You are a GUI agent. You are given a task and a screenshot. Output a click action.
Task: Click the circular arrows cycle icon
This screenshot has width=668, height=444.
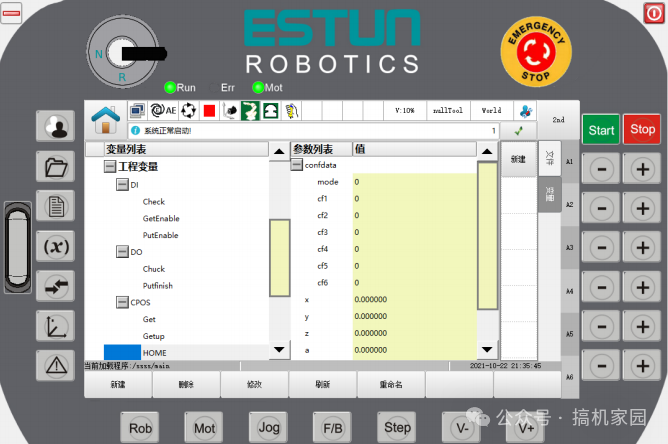click(x=188, y=111)
